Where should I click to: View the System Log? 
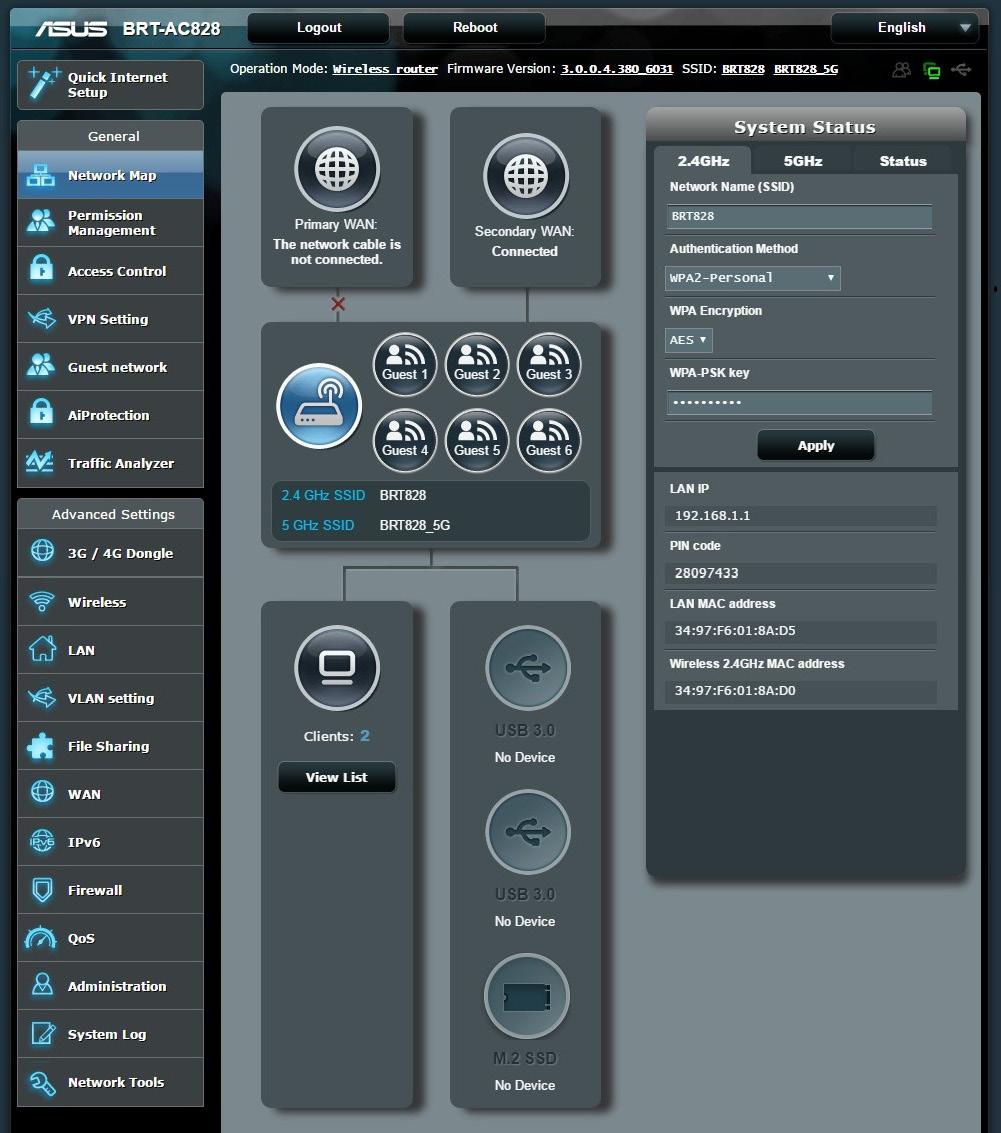pos(111,1034)
